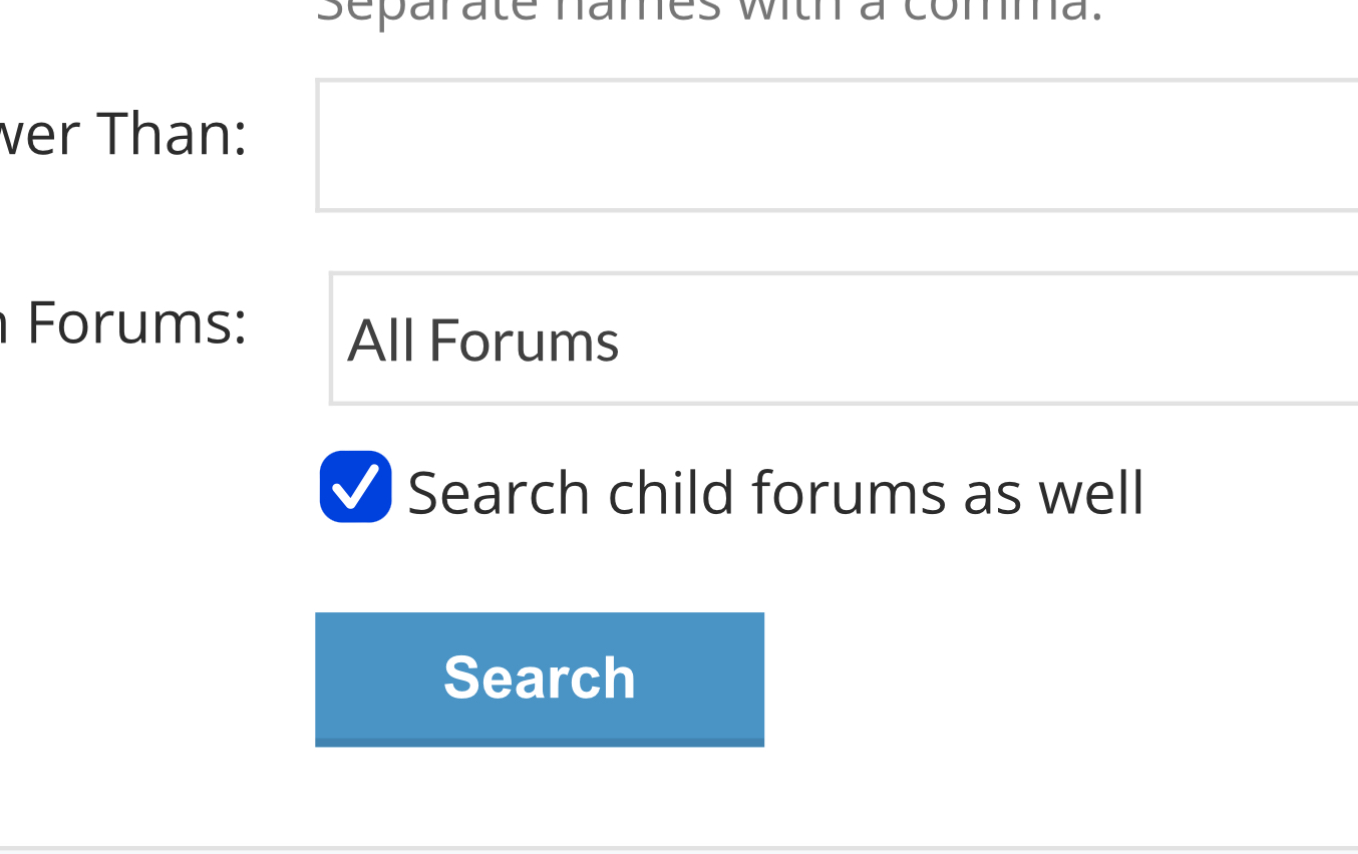
Task: Click the white checkmark icon
Action: (x=355, y=488)
